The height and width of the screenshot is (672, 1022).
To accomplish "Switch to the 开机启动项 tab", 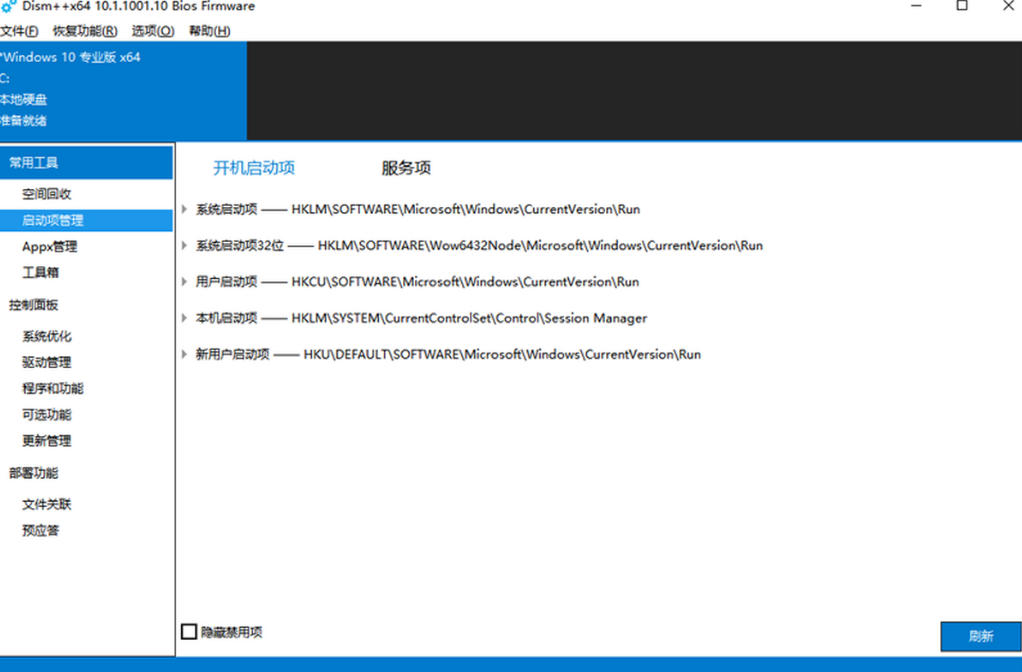I will pos(254,168).
